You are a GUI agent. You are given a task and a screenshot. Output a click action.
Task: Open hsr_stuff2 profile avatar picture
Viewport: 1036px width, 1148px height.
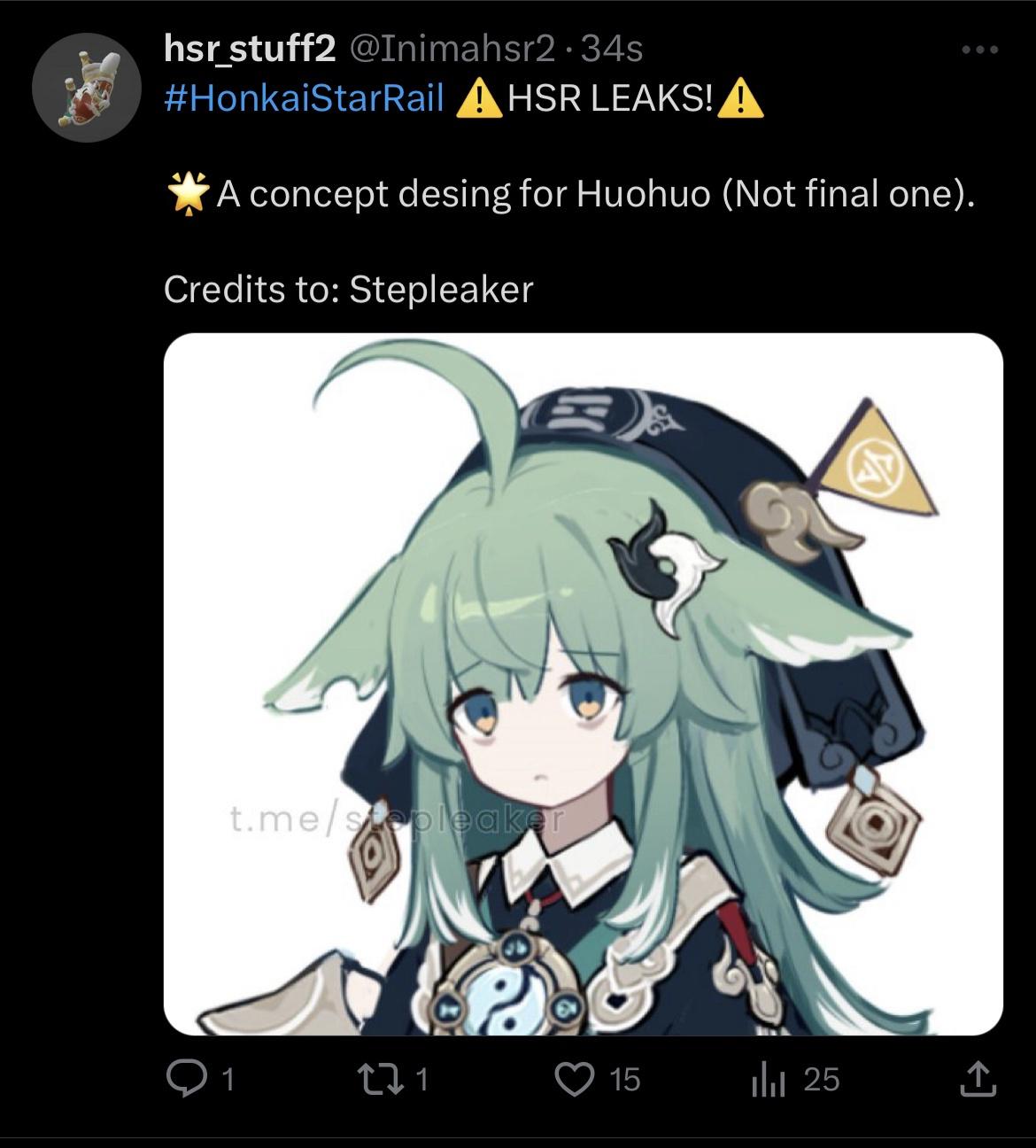87,87
